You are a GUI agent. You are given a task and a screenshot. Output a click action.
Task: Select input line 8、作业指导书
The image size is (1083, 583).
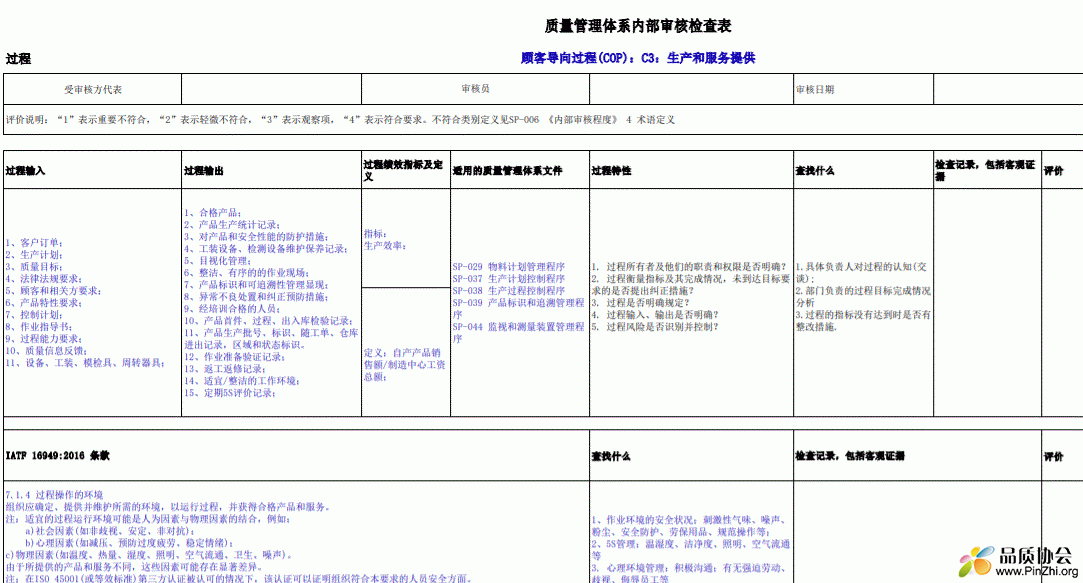coord(39,327)
